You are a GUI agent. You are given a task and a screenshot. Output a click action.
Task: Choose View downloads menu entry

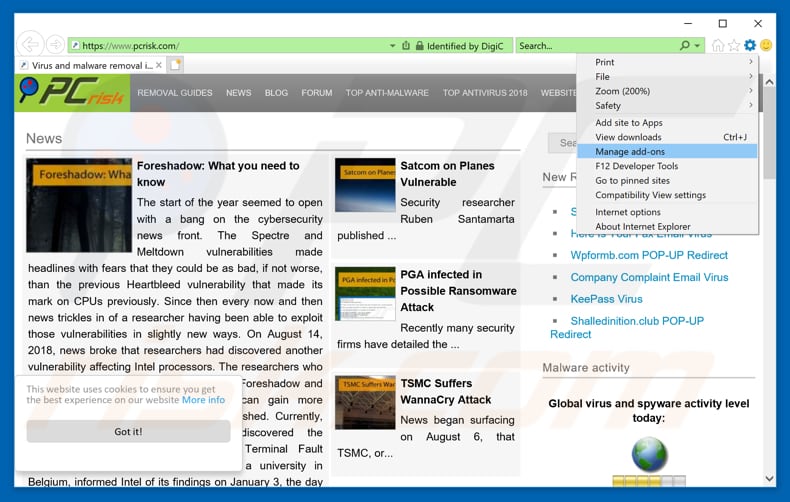coord(667,137)
